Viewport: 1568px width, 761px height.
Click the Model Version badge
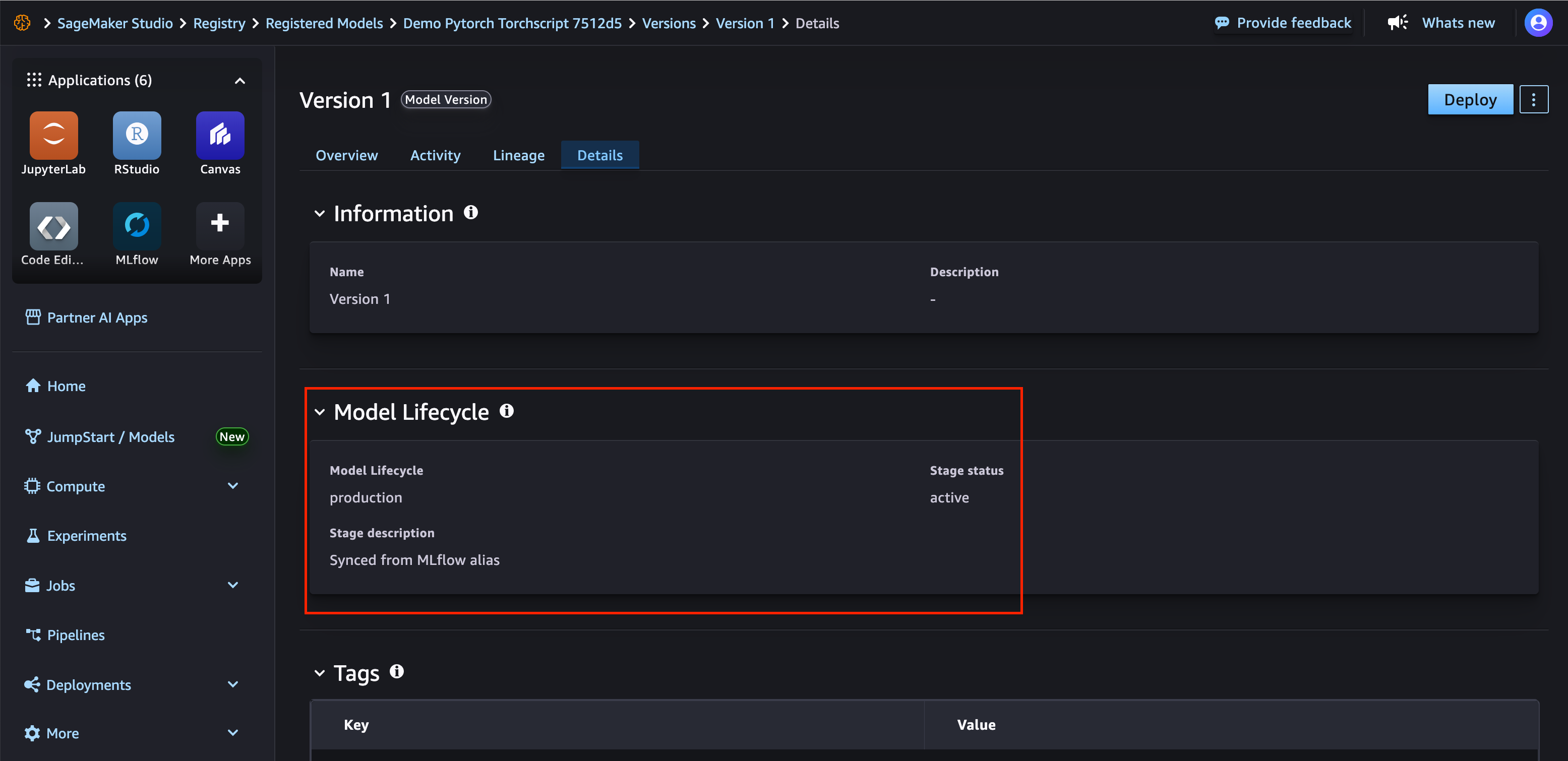click(x=446, y=100)
